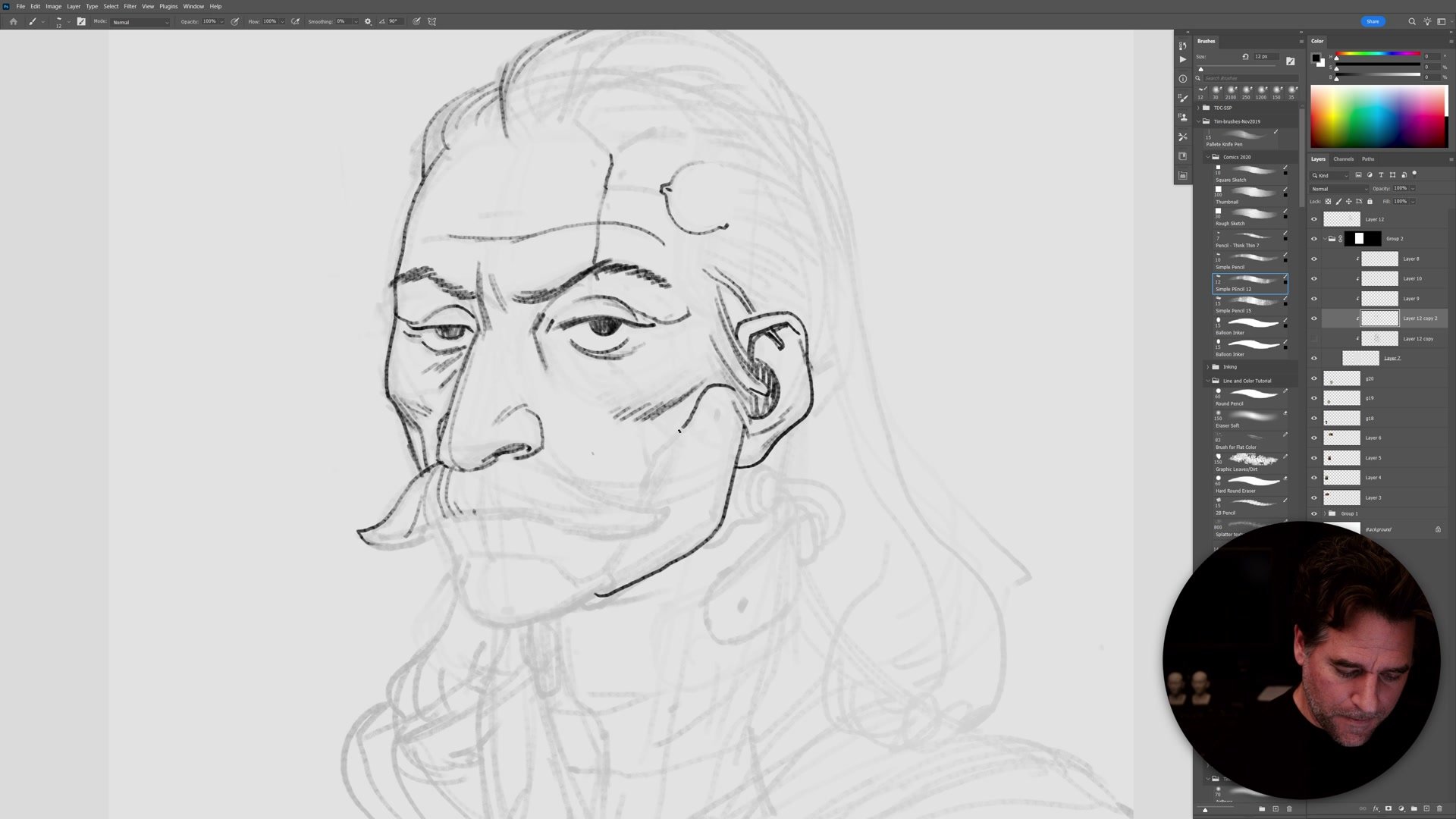Toggle pressure for opacity icon
This screenshot has width=1456, height=819.
click(235, 21)
